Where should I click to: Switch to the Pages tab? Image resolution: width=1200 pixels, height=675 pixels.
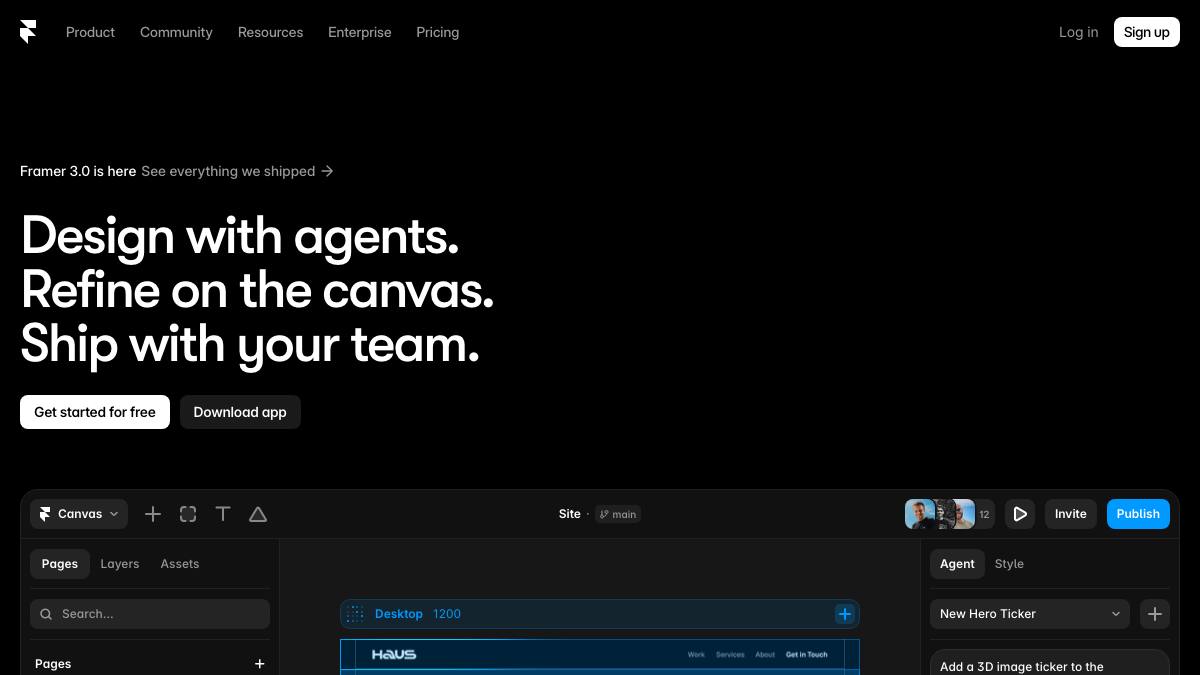pyautogui.click(x=60, y=564)
